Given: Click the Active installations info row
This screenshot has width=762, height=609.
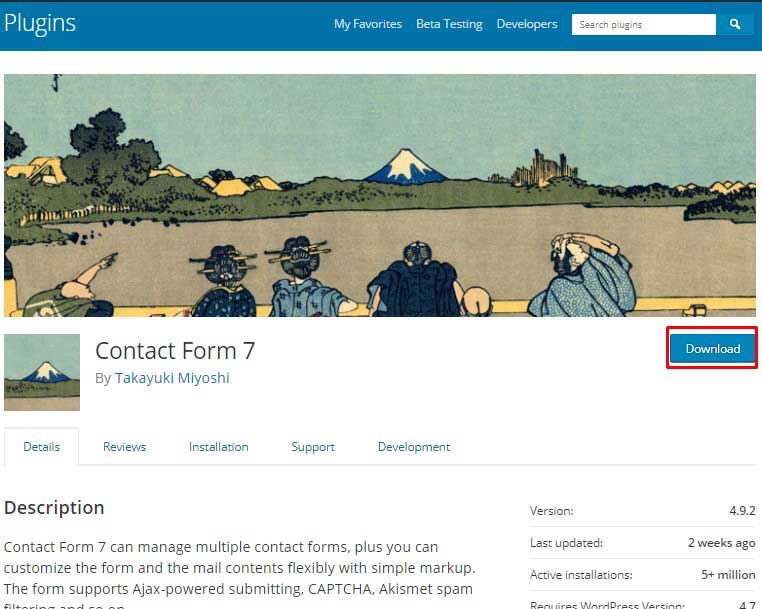Looking at the screenshot, I should (x=642, y=574).
